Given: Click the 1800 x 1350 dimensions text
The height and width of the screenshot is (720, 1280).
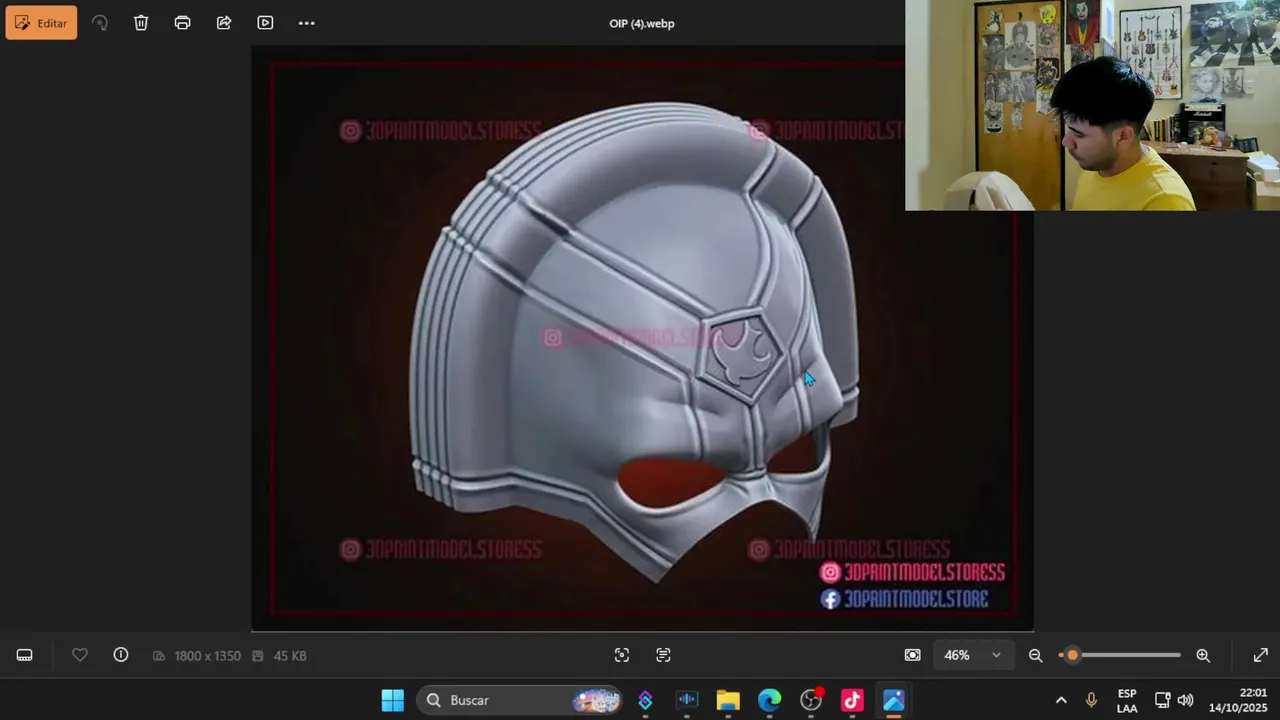Looking at the screenshot, I should coord(207,656).
